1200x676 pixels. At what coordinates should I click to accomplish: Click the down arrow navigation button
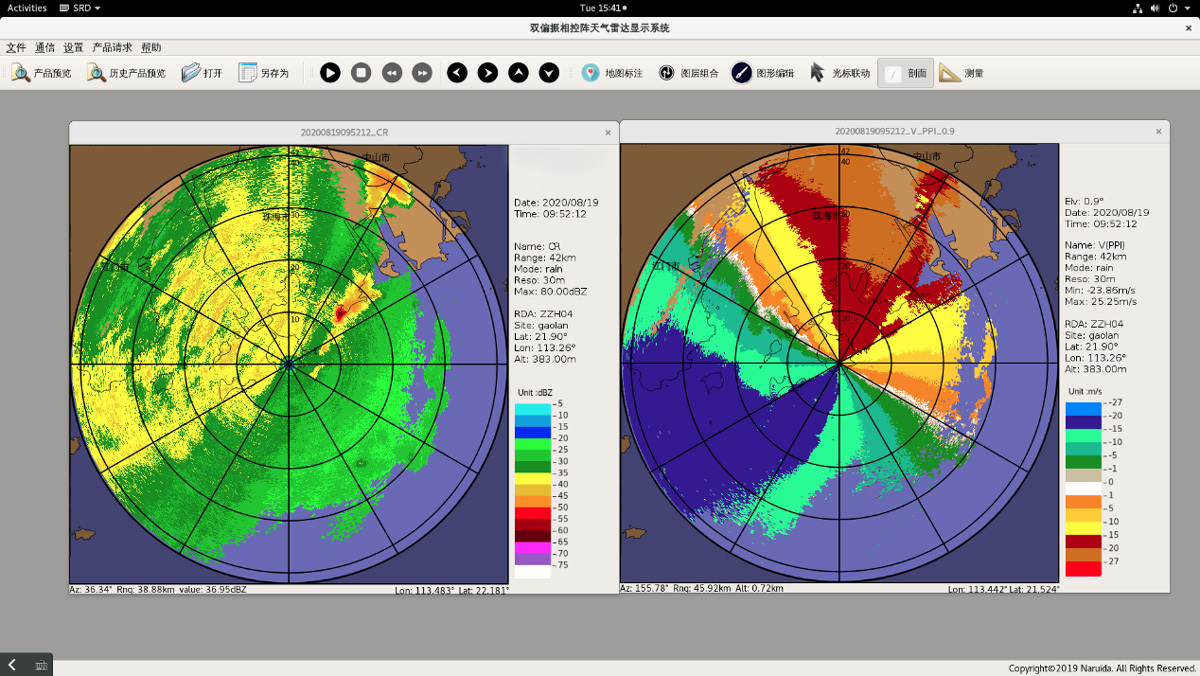pos(549,73)
